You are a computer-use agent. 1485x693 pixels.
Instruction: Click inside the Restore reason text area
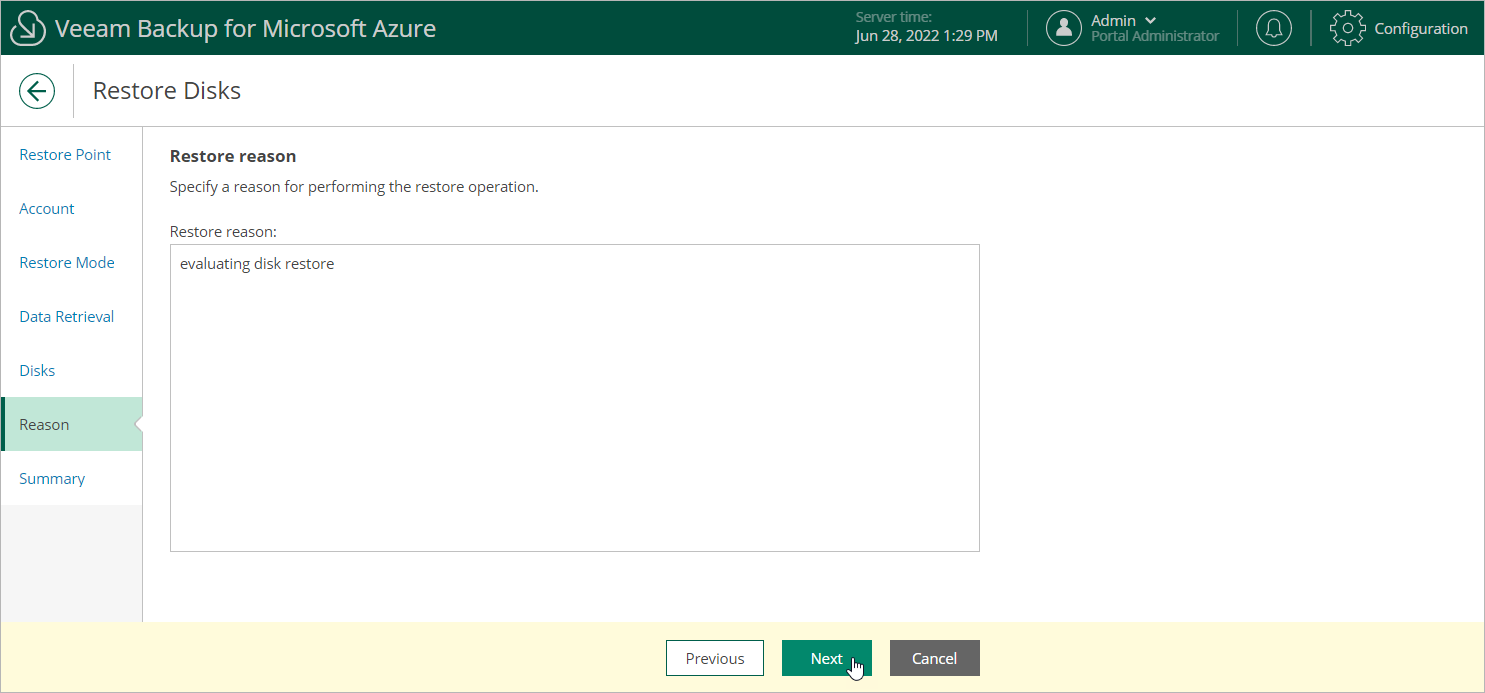coord(575,398)
